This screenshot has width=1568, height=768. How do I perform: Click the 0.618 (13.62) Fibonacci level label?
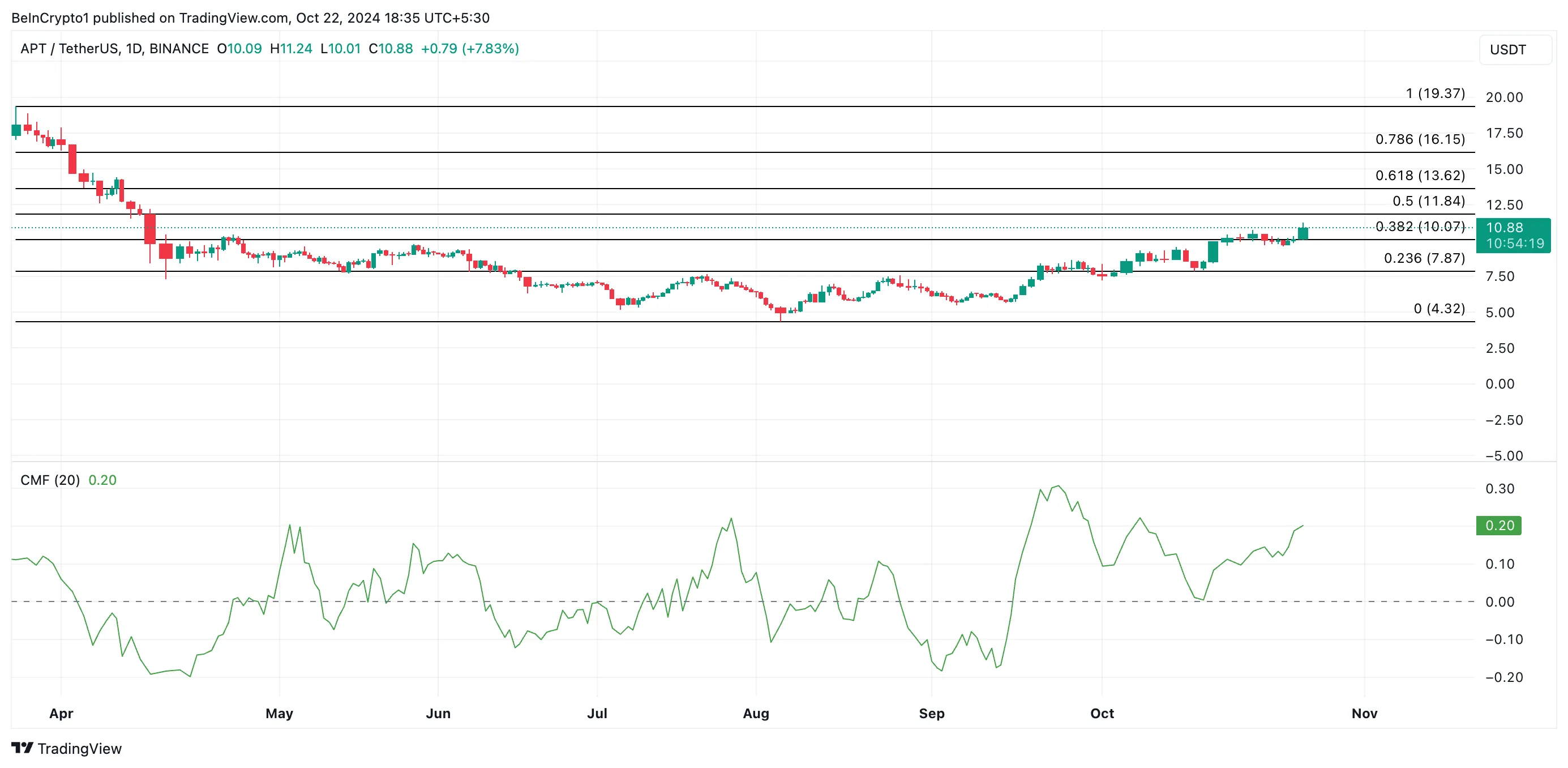[x=1420, y=176]
